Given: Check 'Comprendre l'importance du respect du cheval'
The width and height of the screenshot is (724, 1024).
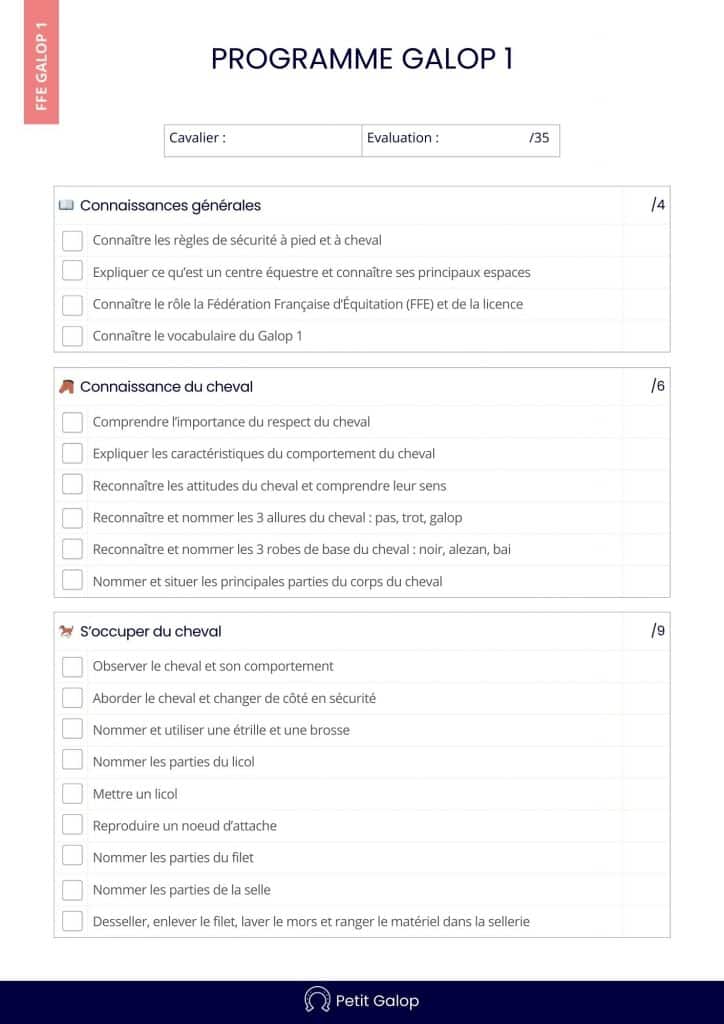Looking at the screenshot, I should click(x=72, y=422).
